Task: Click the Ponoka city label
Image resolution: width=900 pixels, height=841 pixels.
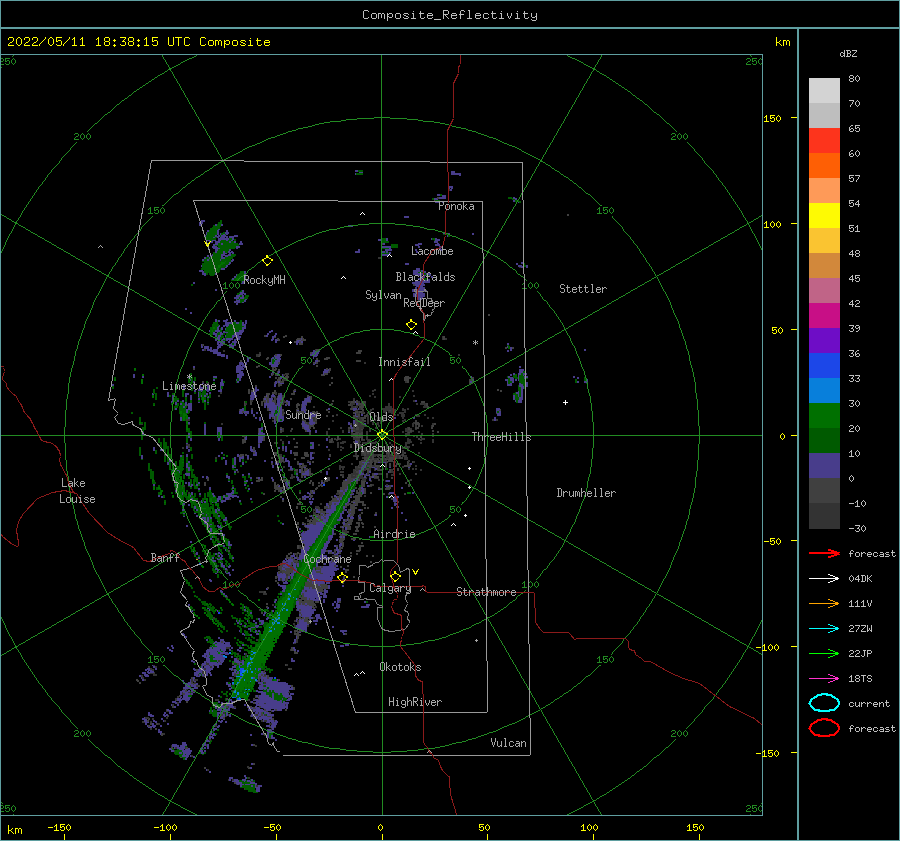Action: click(456, 206)
